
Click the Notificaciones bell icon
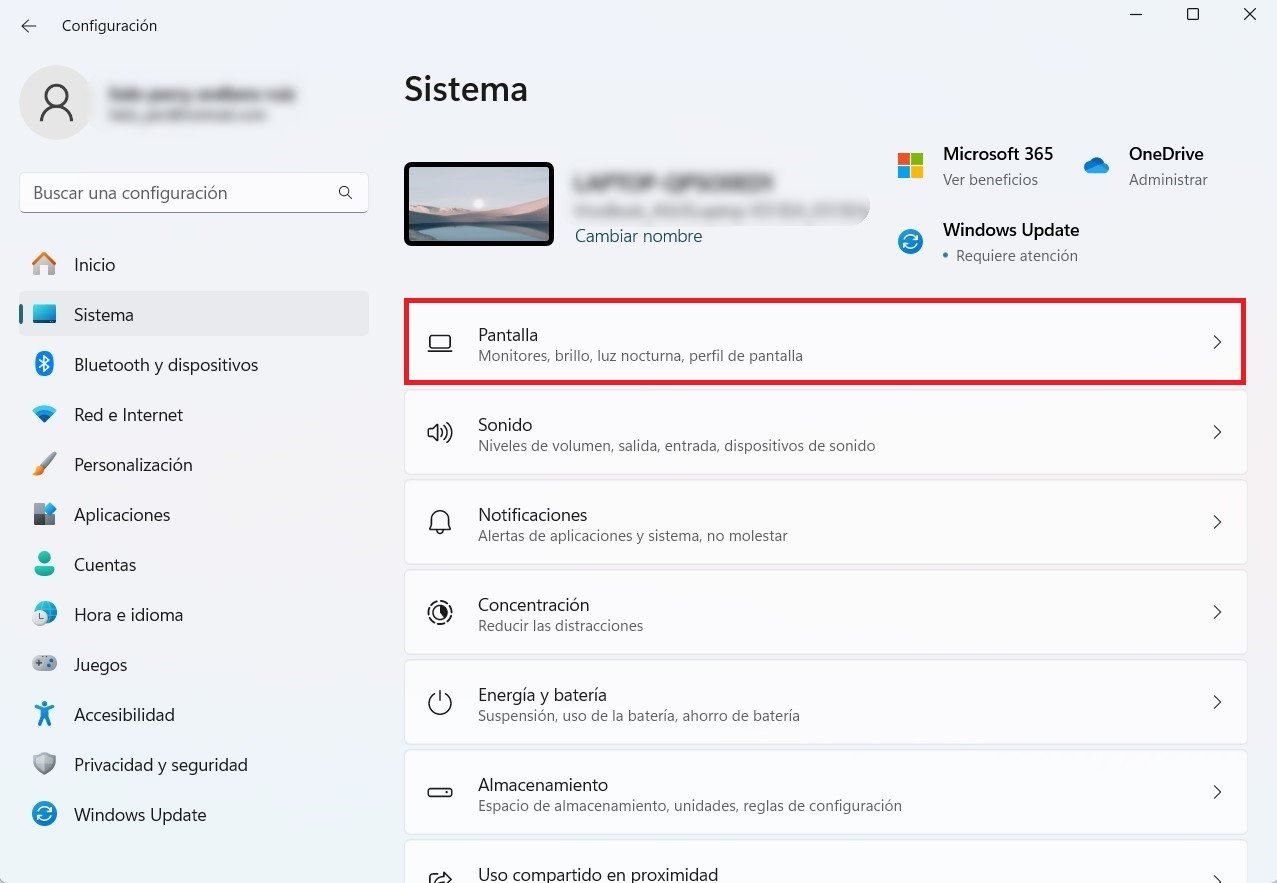click(440, 522)
